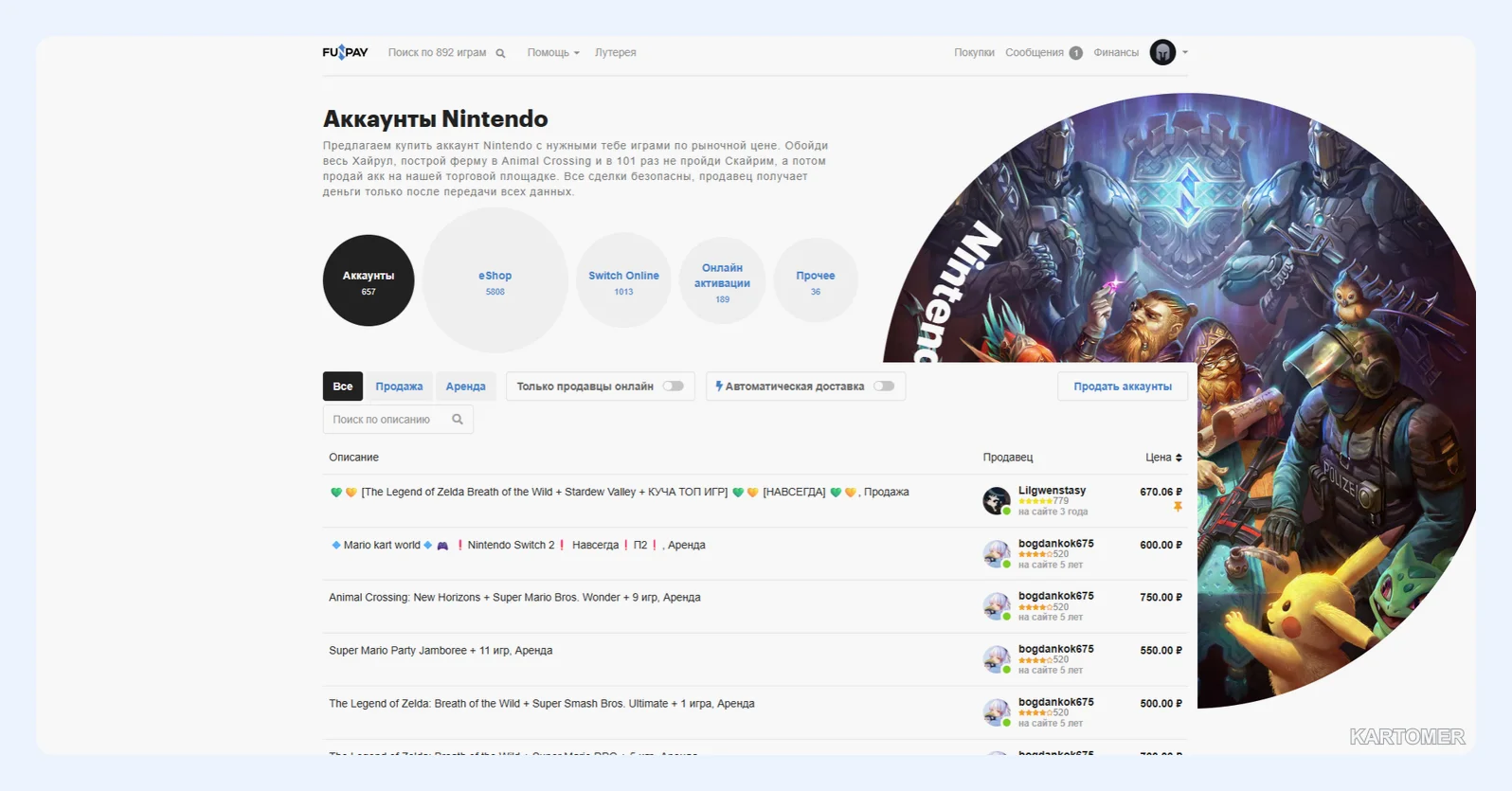Viewport: 1512px width, 791px height.
Task: Toggle the 'Только продавцы онлайн' switch
Action: tap(674, 387)
